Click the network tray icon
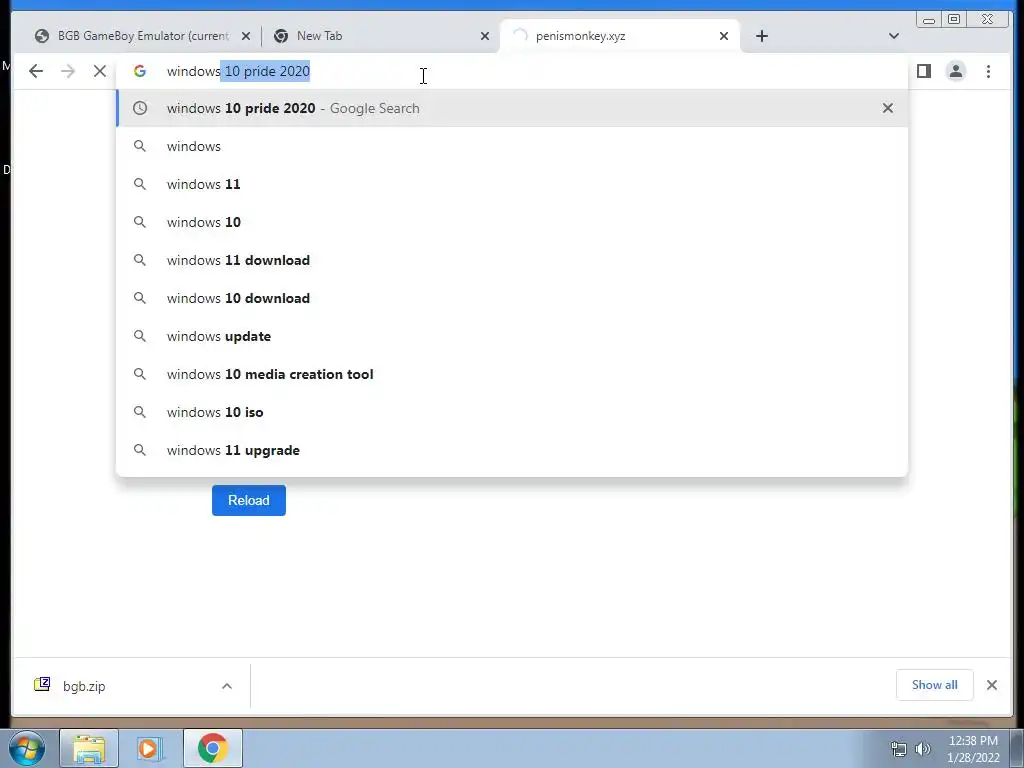Viewport: 1024px width, 768px height. tap(899, 749)
